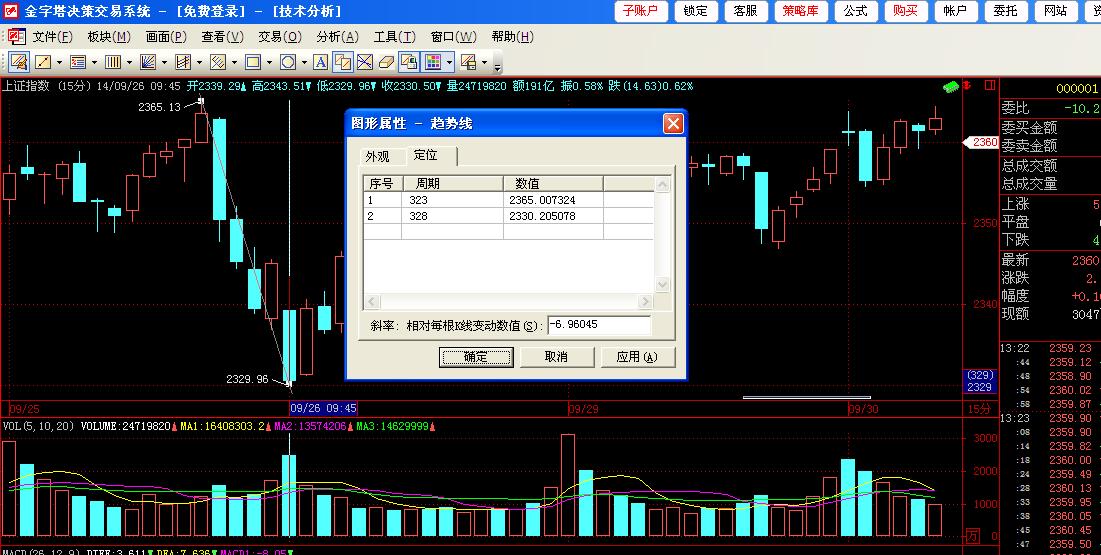The image size is (1101, 555).
Task: Expand dropdown next to fan lines tool
Action: (164, 63)
